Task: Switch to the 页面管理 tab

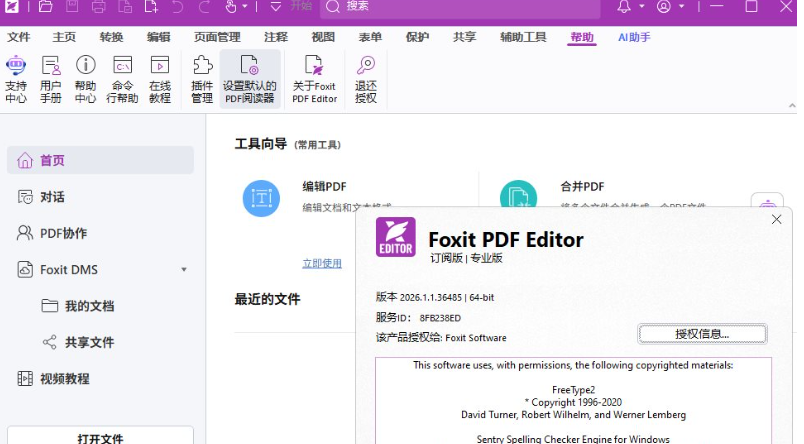Action: click(x=217, y=37)
